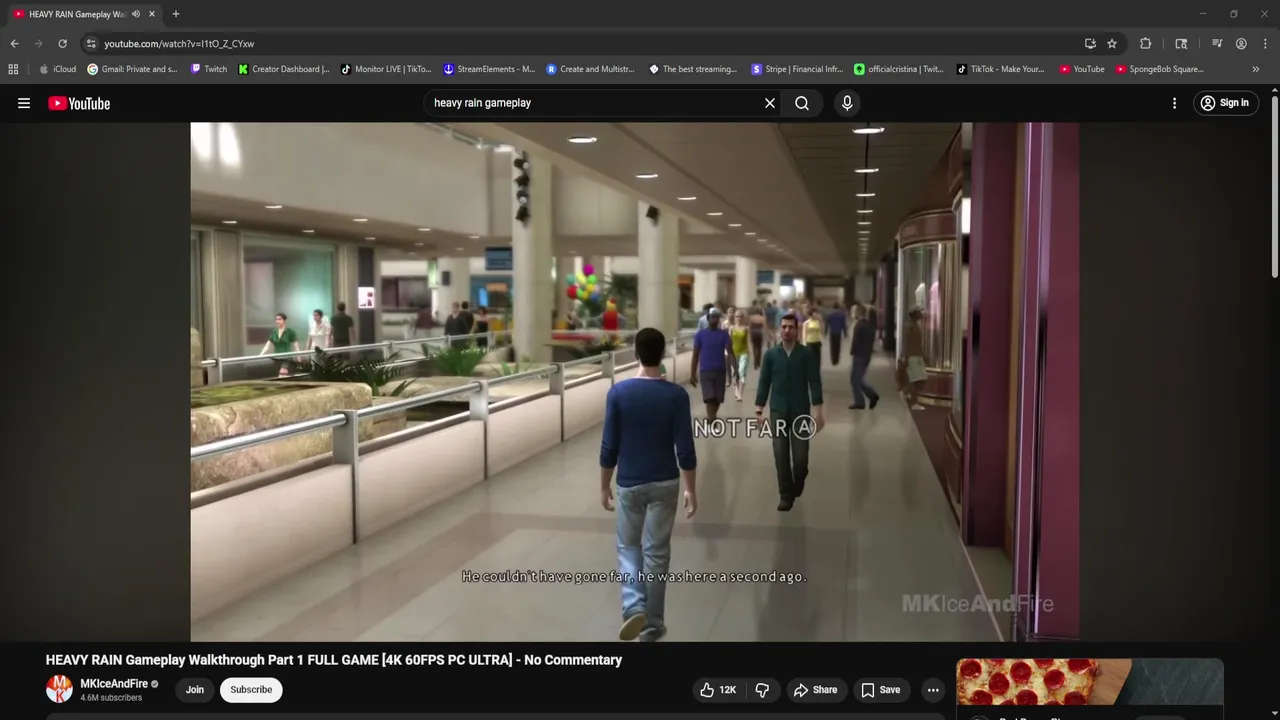This screenshot has height=720, width=1280.
Task: Go forward in the browser
Action: pyautogui.click(x=38, y=44)
